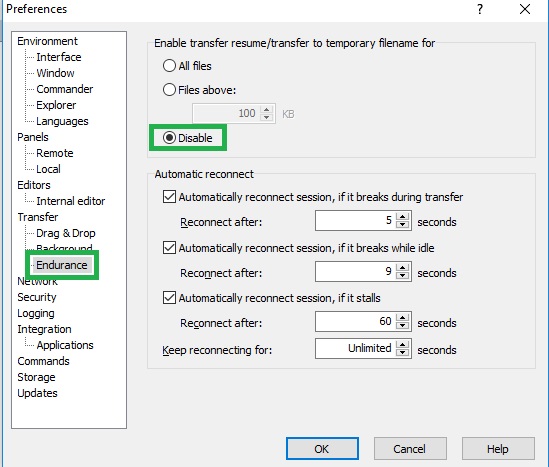The height and width of the screenshot is (467, 549).
Task: Go to the Security preferences section
Action: pyautogui.click(x=37, y=297)
